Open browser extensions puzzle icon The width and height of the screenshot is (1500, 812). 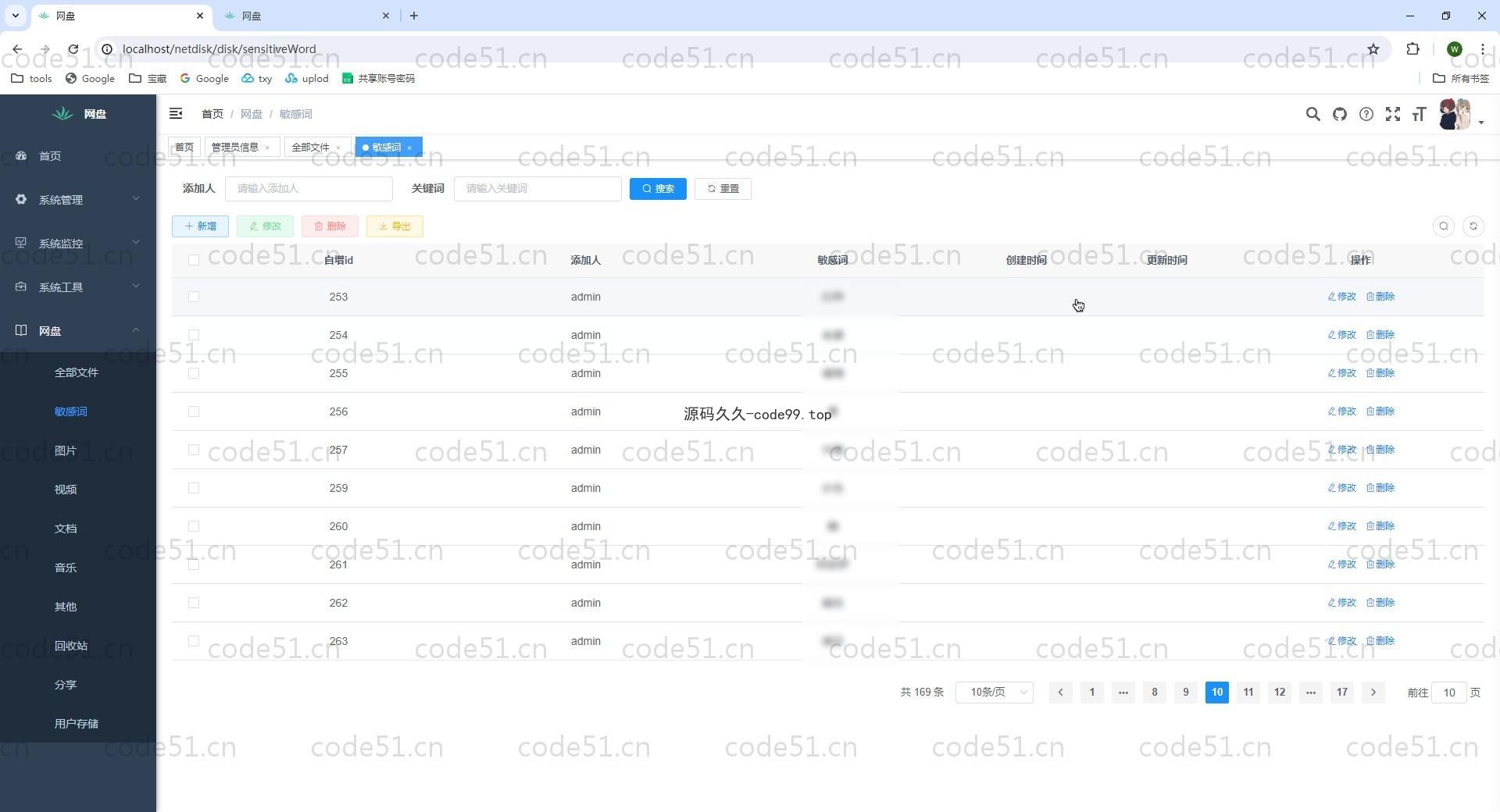(x=1412, y=49)
